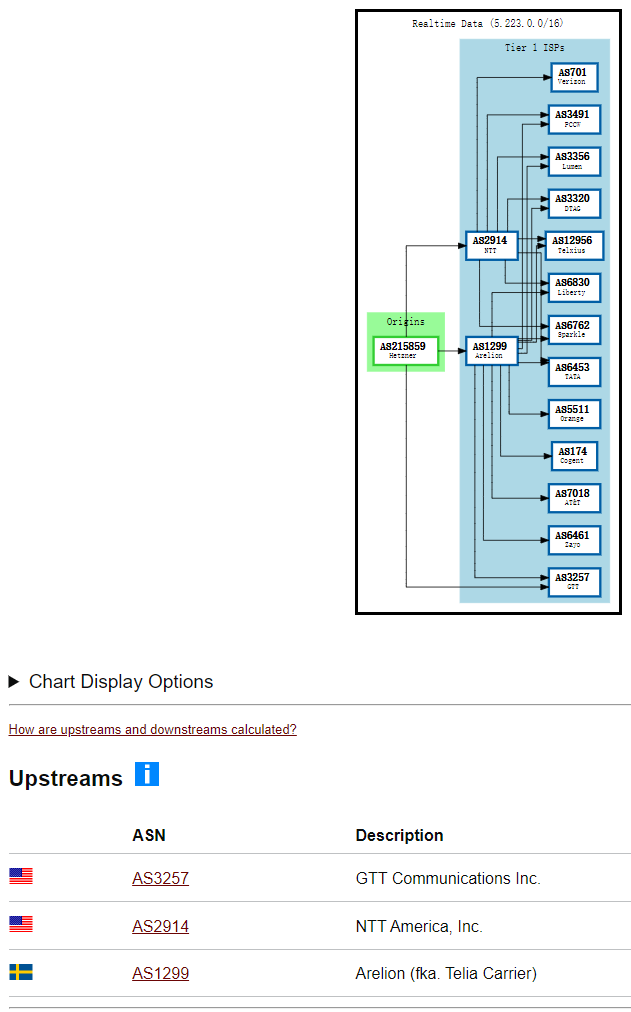Click the AS3320 DTAG node
The image size is (631, 1012).
[574, 203]
